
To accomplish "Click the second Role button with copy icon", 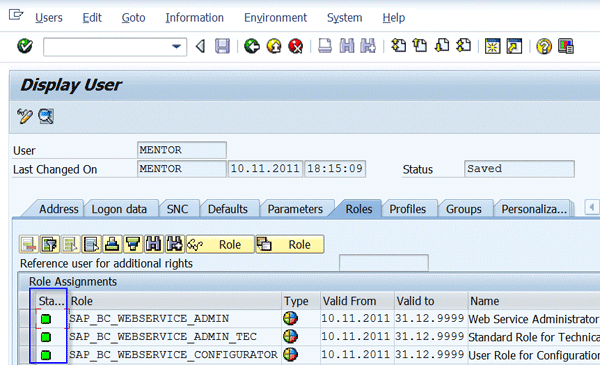I will click(x=290, y=244).
